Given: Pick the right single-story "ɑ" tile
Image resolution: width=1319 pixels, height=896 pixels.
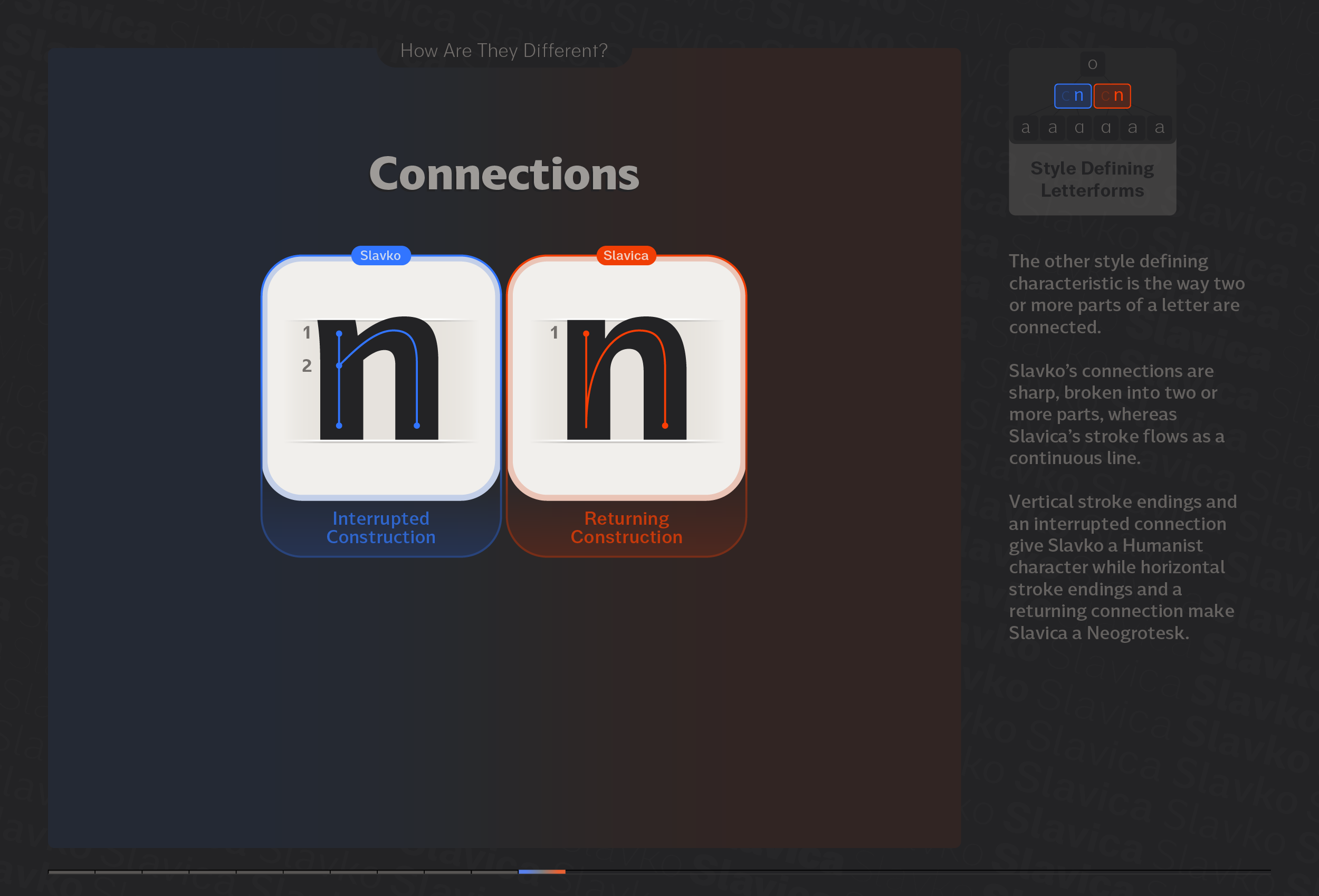Looking at the screenshot, I should [x=1106, y=128].
